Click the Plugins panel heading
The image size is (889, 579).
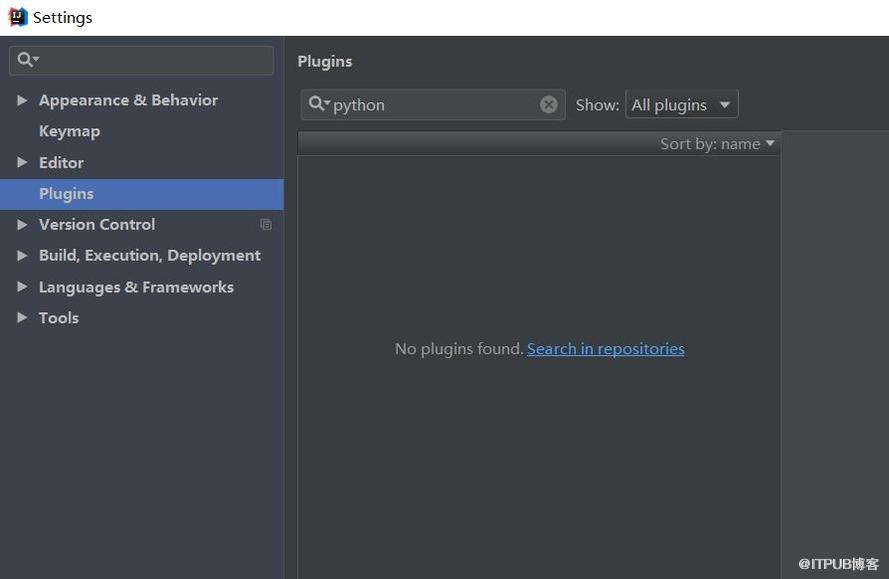click(x=325, y=61)
